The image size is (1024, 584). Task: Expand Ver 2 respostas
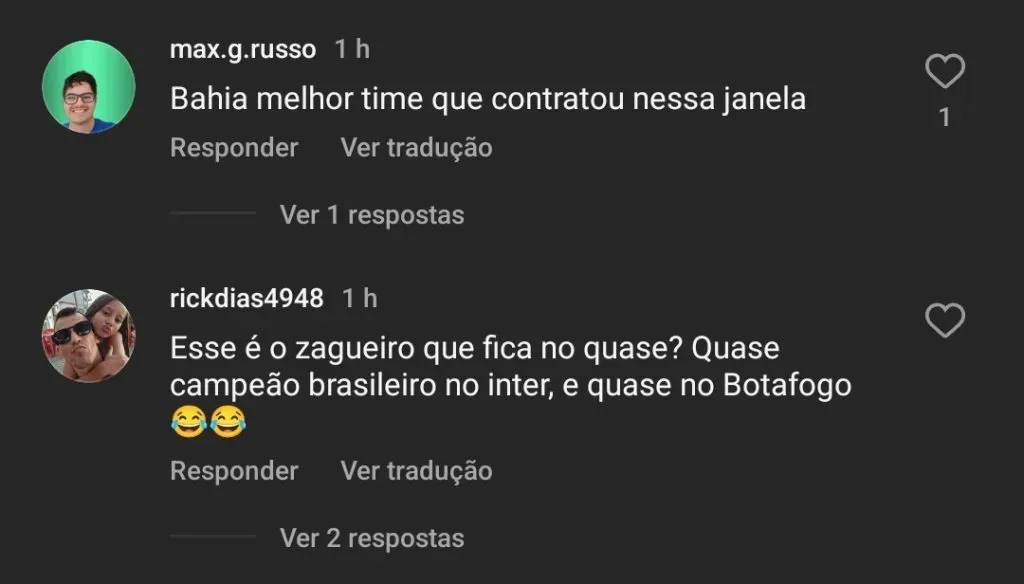[372, 538]
